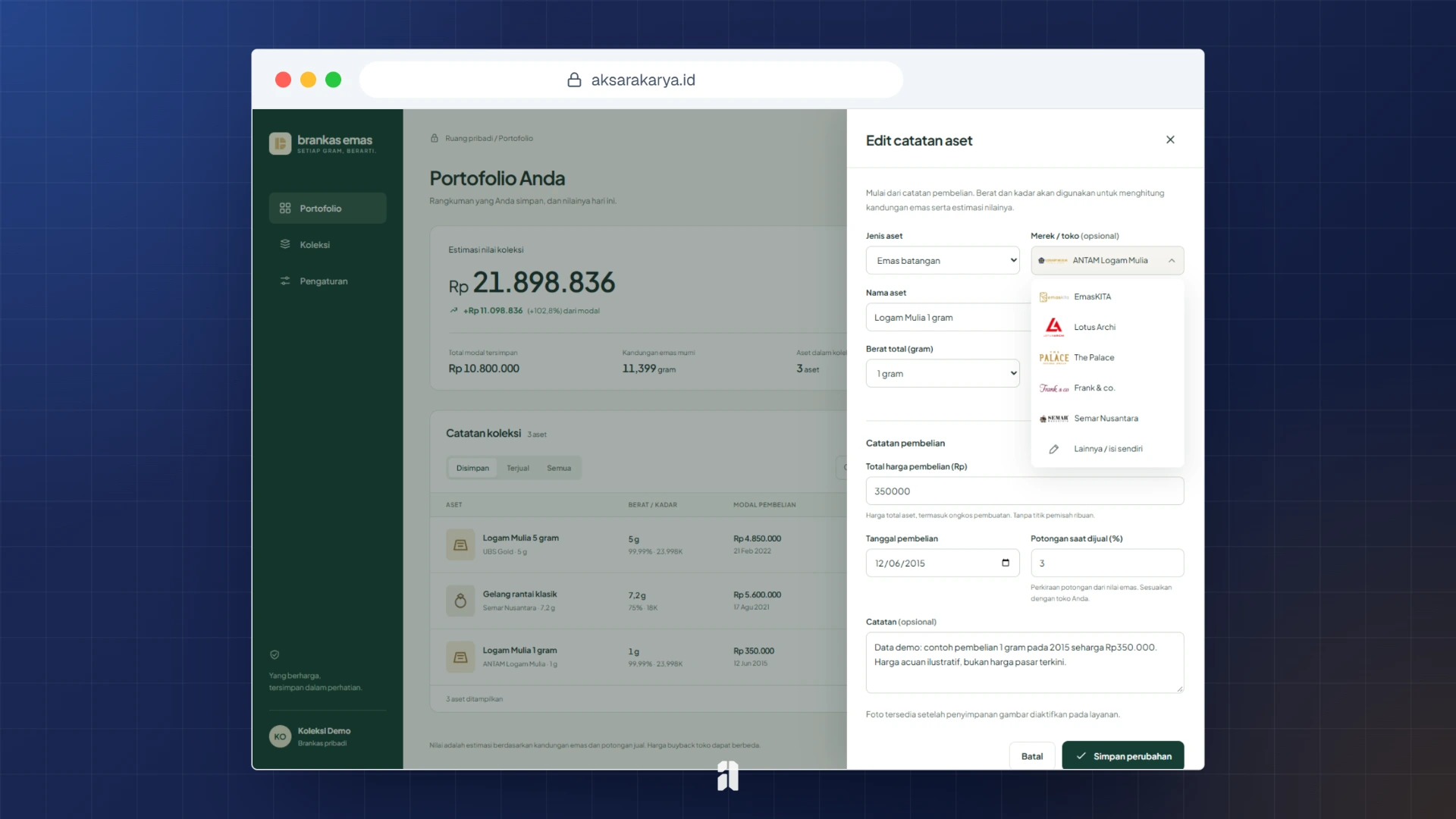Click the pencil icon beside Lainnya / isi sendiri
This screenshot has width=1456, height=819.
point(1053,449)
